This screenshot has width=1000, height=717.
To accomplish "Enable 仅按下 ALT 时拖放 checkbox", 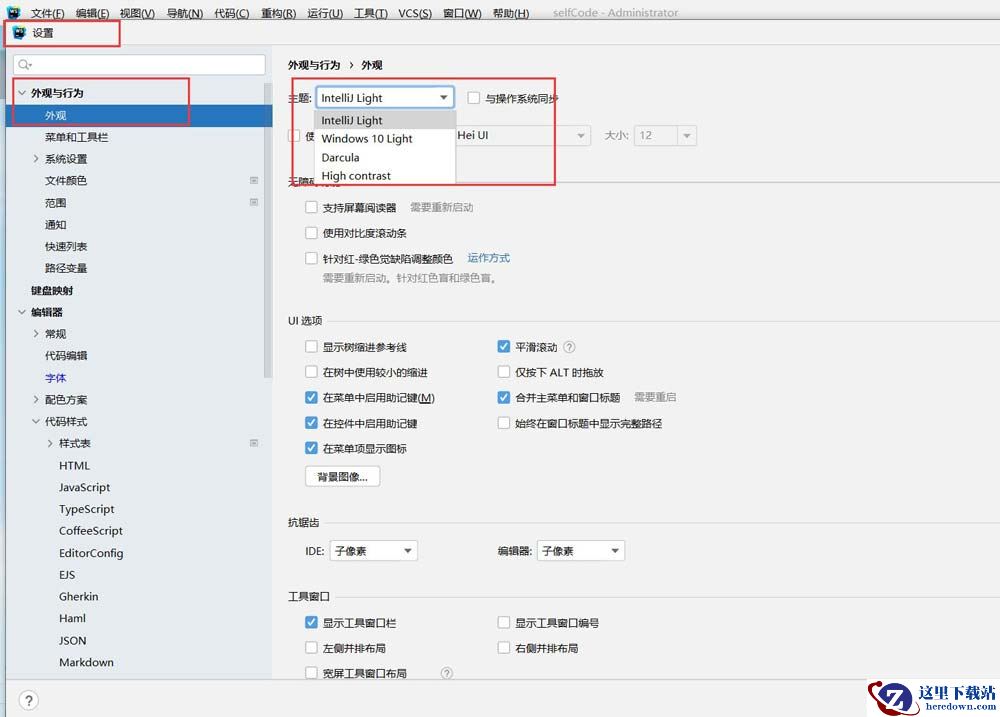I will pos(504,372).
